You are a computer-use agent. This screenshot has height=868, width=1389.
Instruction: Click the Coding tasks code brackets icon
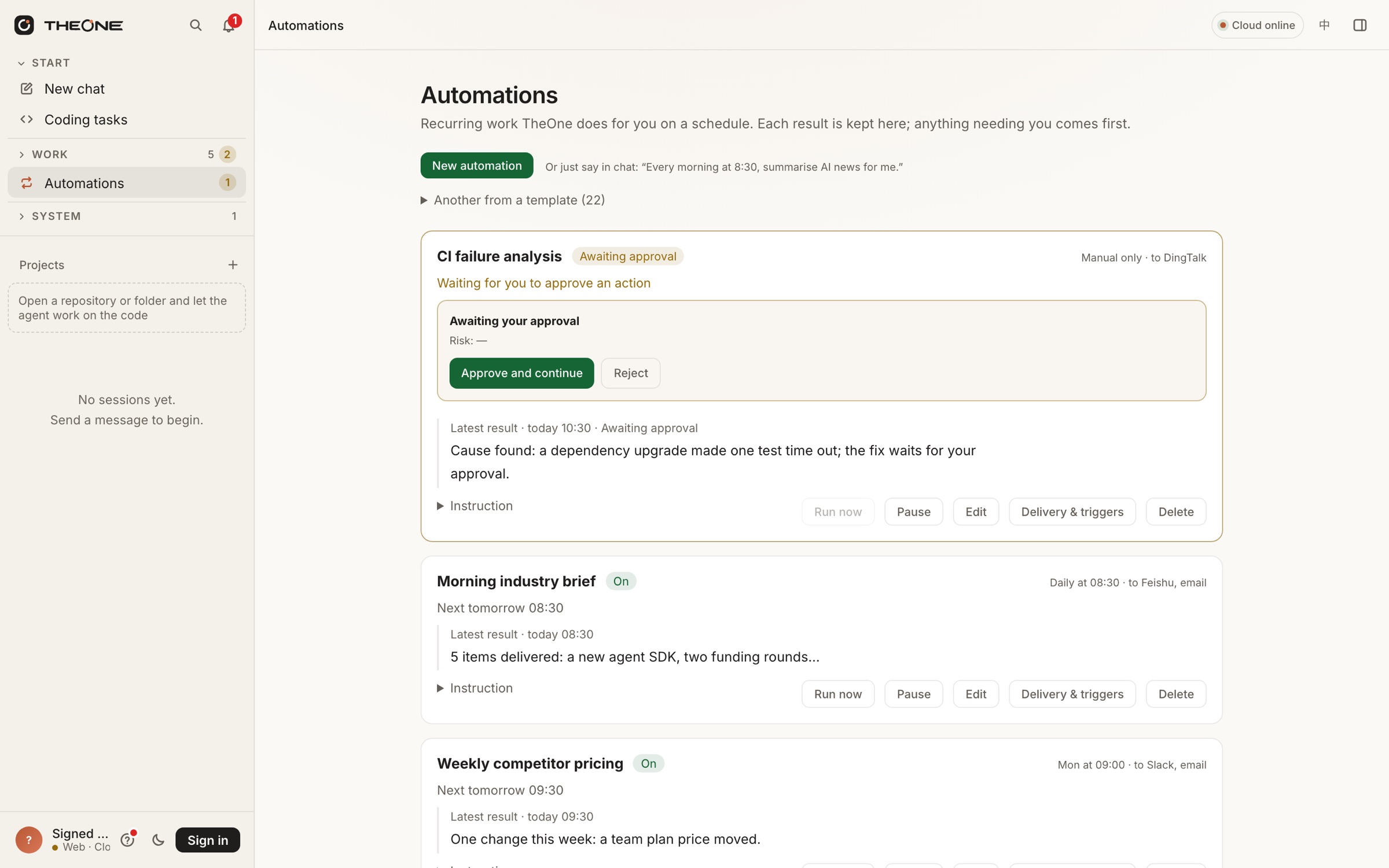[27, 119]
